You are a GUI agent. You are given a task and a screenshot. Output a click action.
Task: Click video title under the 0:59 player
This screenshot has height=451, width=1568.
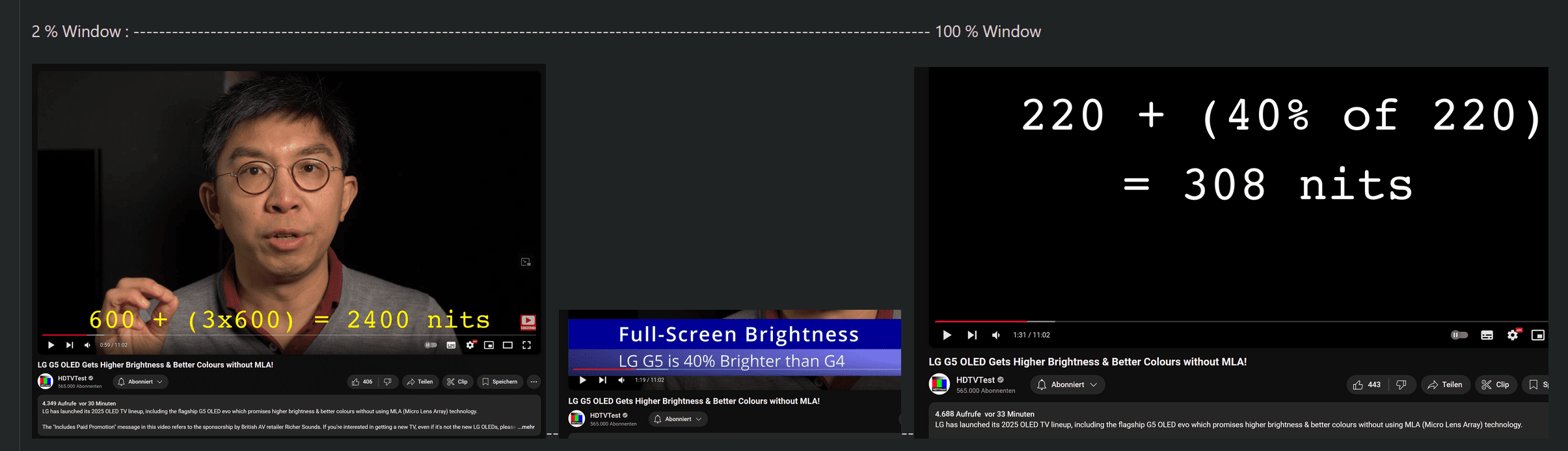click(155, 365)
